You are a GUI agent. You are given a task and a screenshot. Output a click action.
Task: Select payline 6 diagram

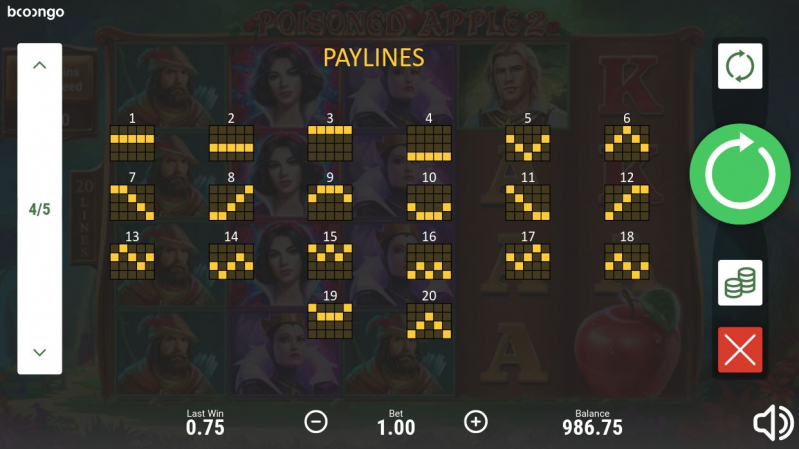(627, 143)
